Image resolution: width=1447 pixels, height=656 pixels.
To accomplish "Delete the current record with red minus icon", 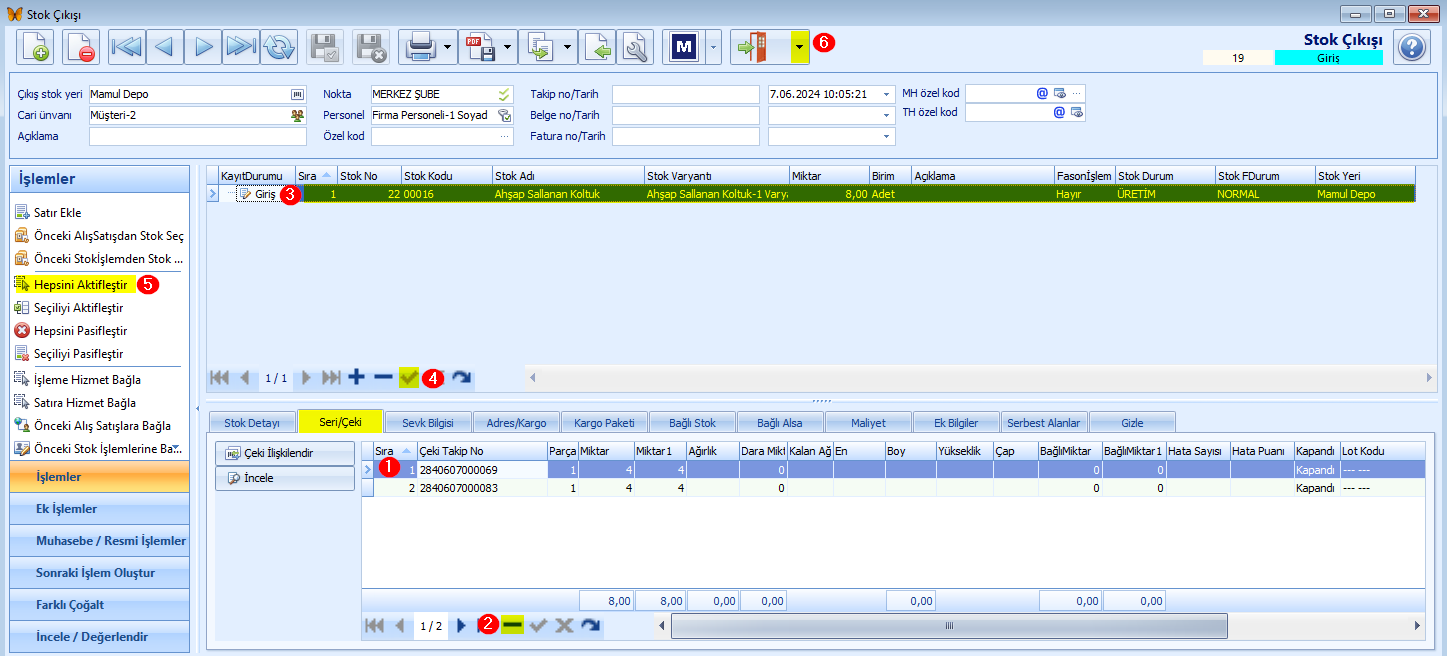I will point(81,47).
